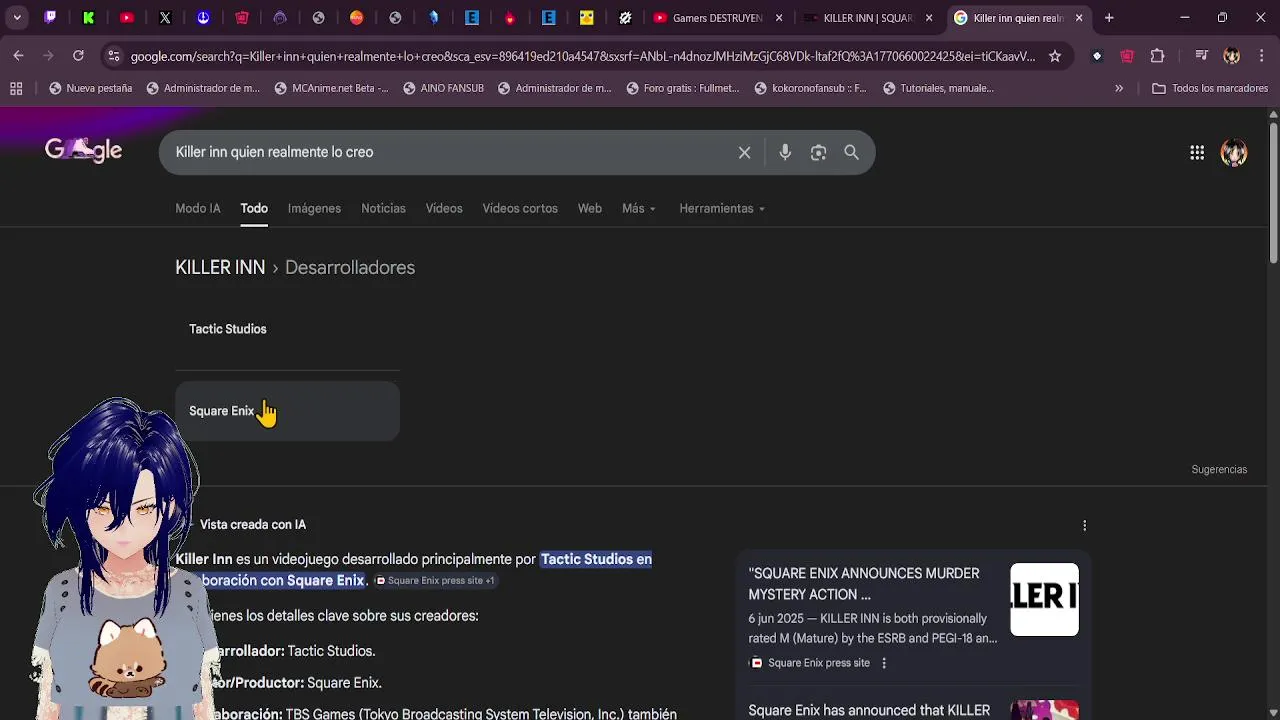Open Todos los marcadores folder
This screenshot has width=1280, height=720.
point(1210,88)
